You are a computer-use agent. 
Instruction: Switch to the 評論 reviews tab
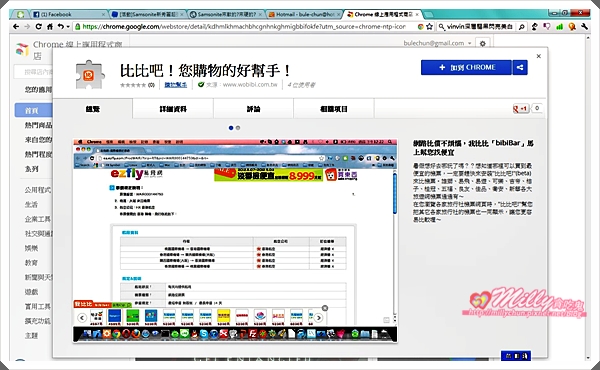click(253, 109)
